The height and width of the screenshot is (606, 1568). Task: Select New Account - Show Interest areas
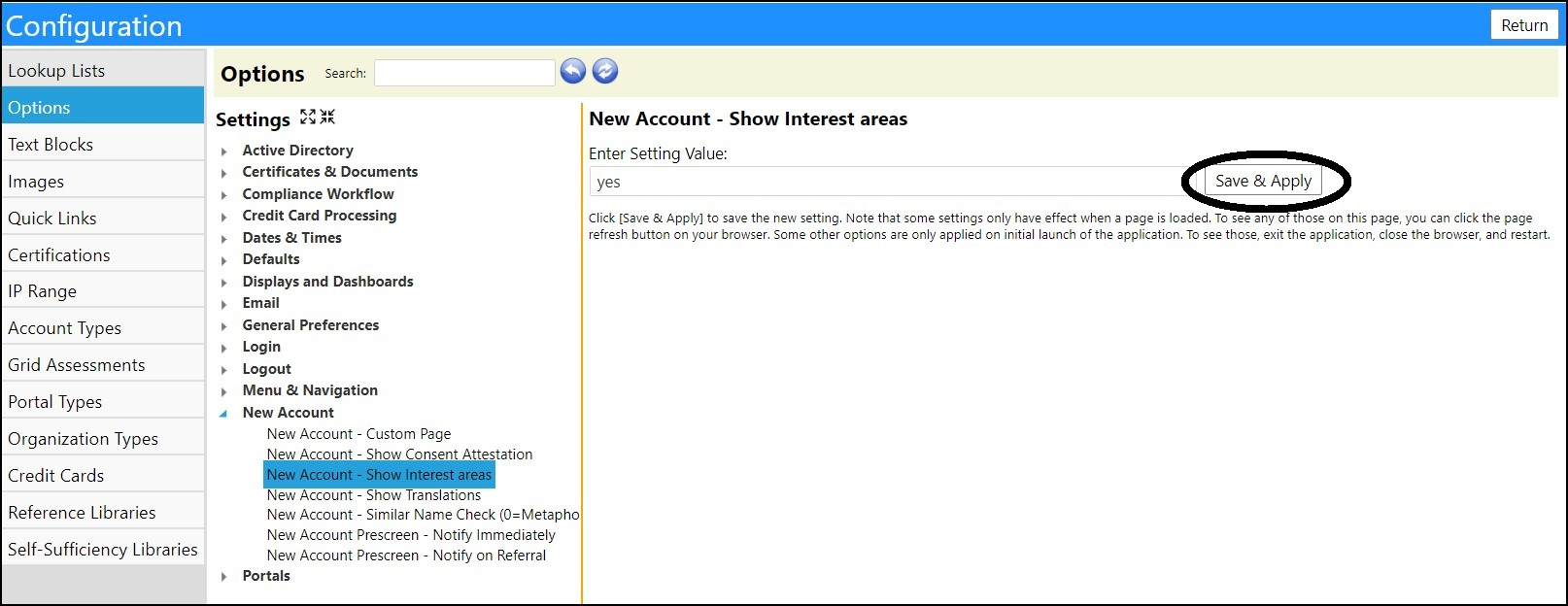[x=379, y=475]
